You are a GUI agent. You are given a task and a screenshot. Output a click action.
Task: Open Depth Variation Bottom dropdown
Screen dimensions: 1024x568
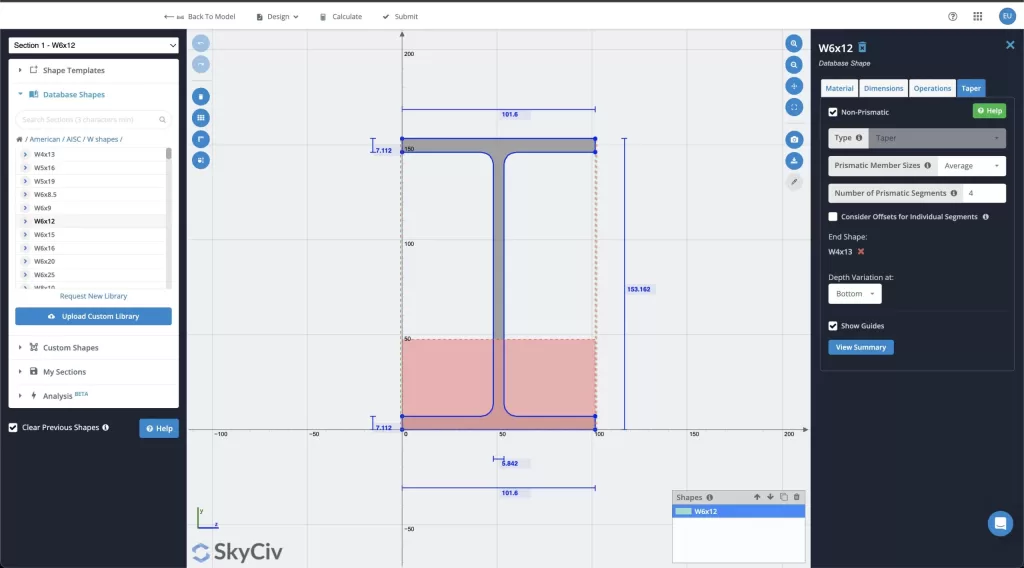pyautogui.click(x=855, y=294)
